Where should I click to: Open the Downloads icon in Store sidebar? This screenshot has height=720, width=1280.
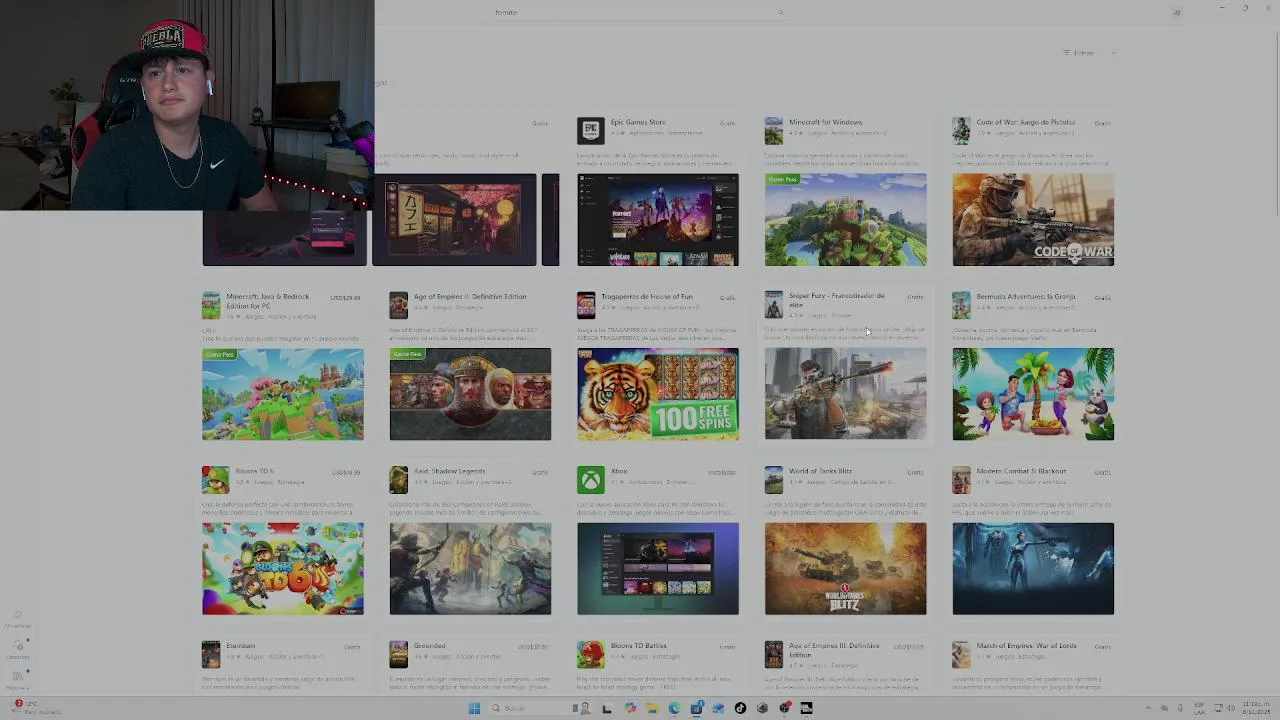click(x=18, y=646)
